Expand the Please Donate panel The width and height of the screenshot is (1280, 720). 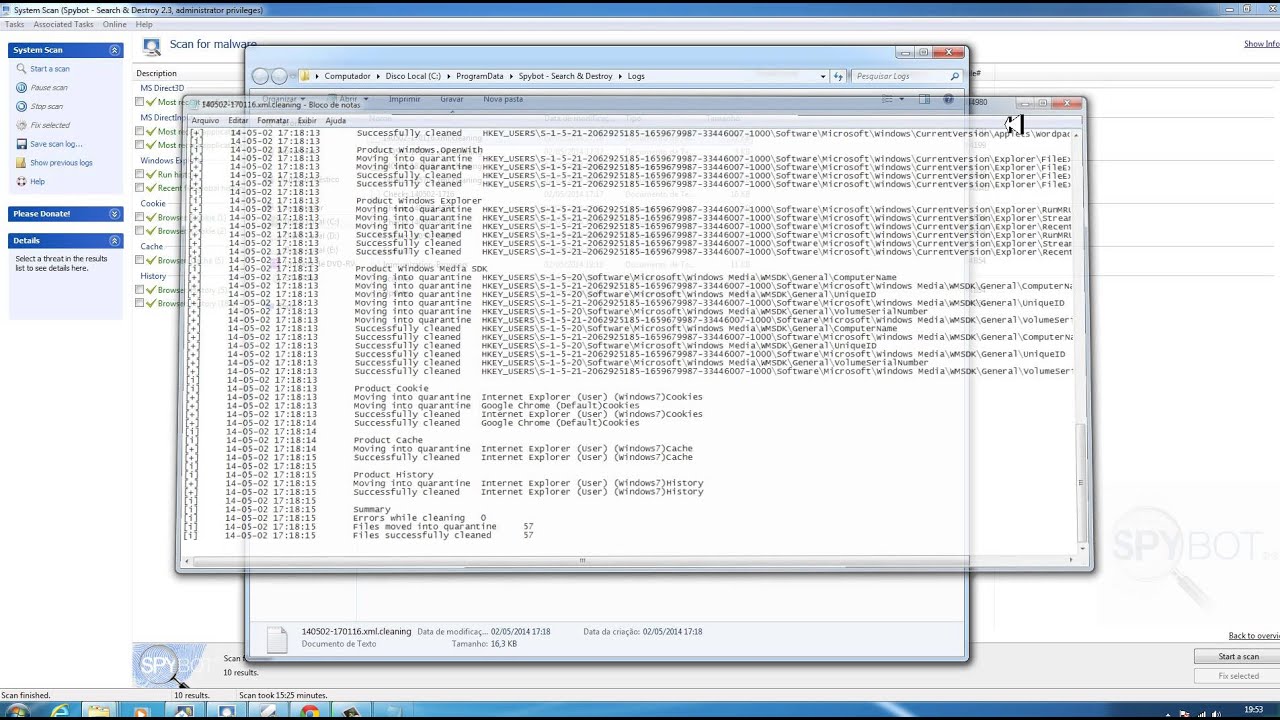[114, 214]
